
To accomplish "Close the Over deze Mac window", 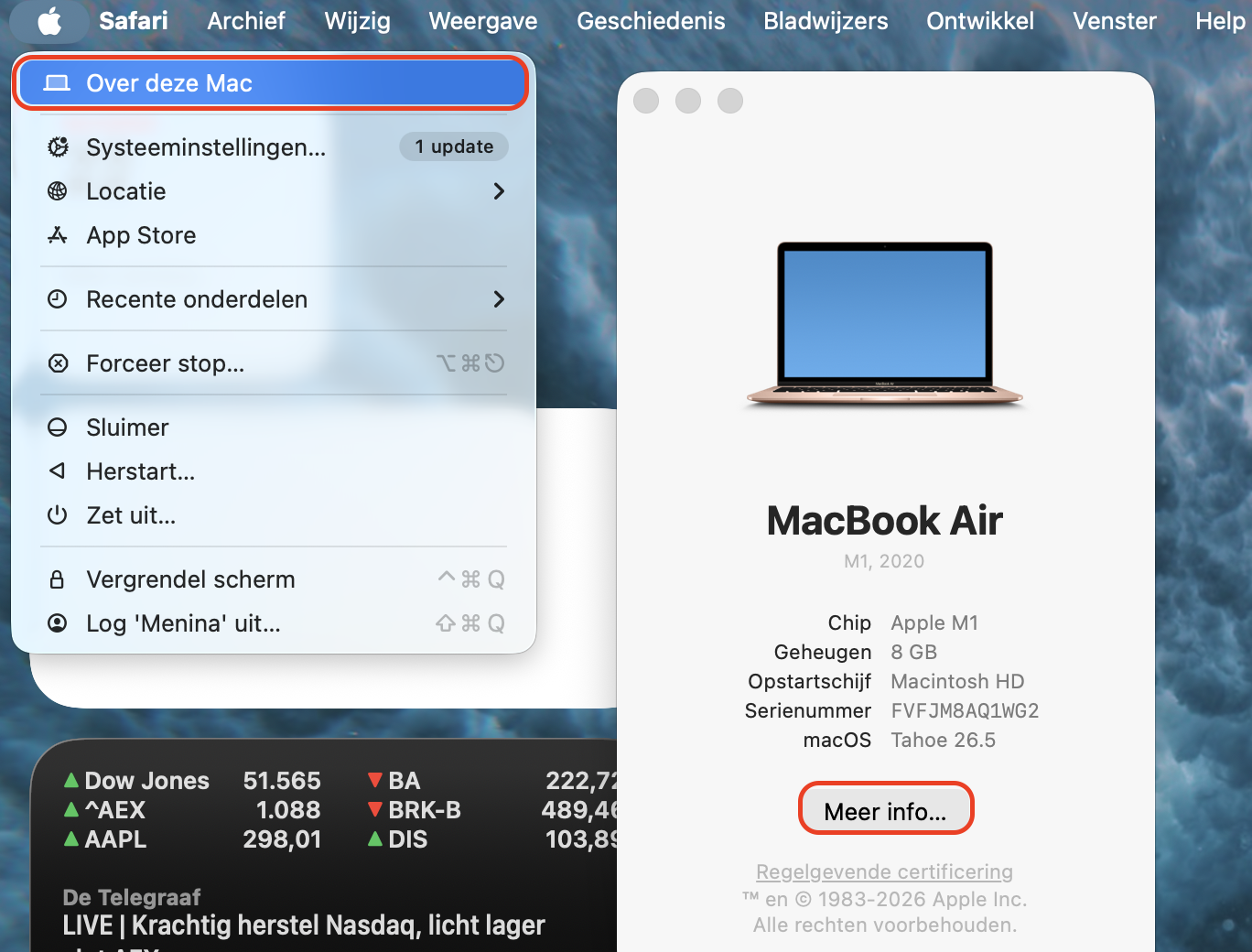I will pos(646,101).
